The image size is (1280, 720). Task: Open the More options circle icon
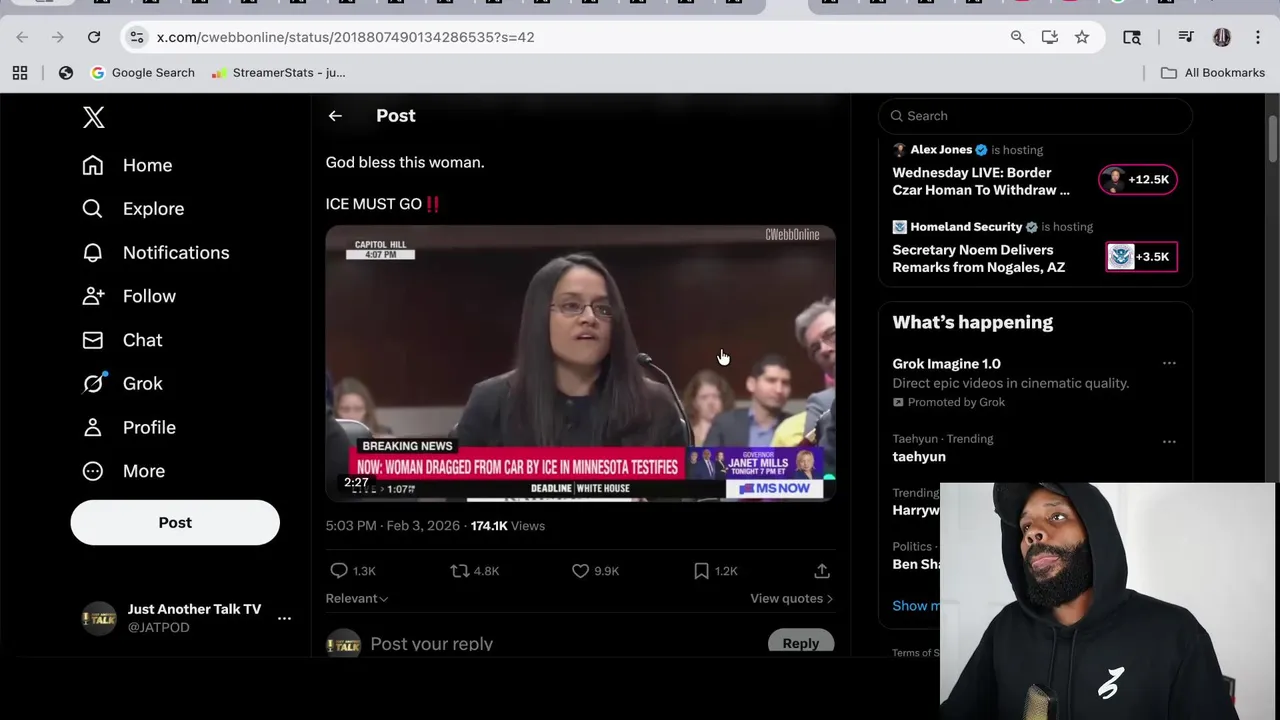(93, 471)
